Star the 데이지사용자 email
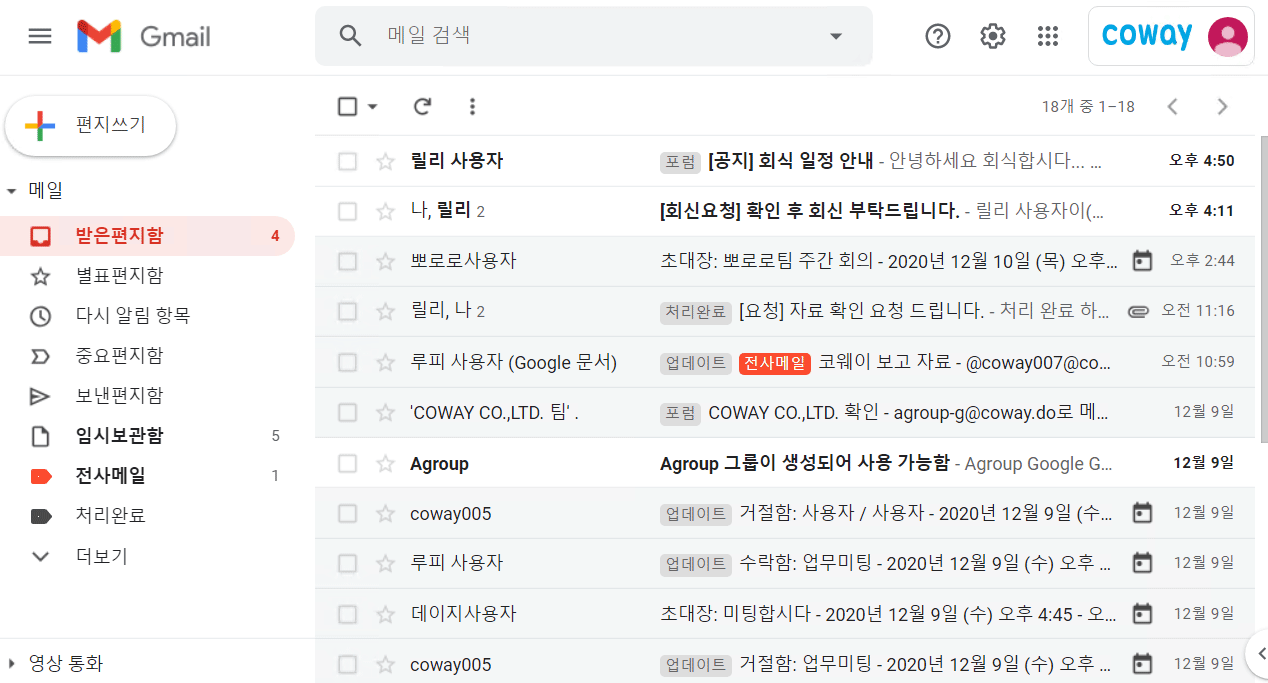 pos(385,613)
